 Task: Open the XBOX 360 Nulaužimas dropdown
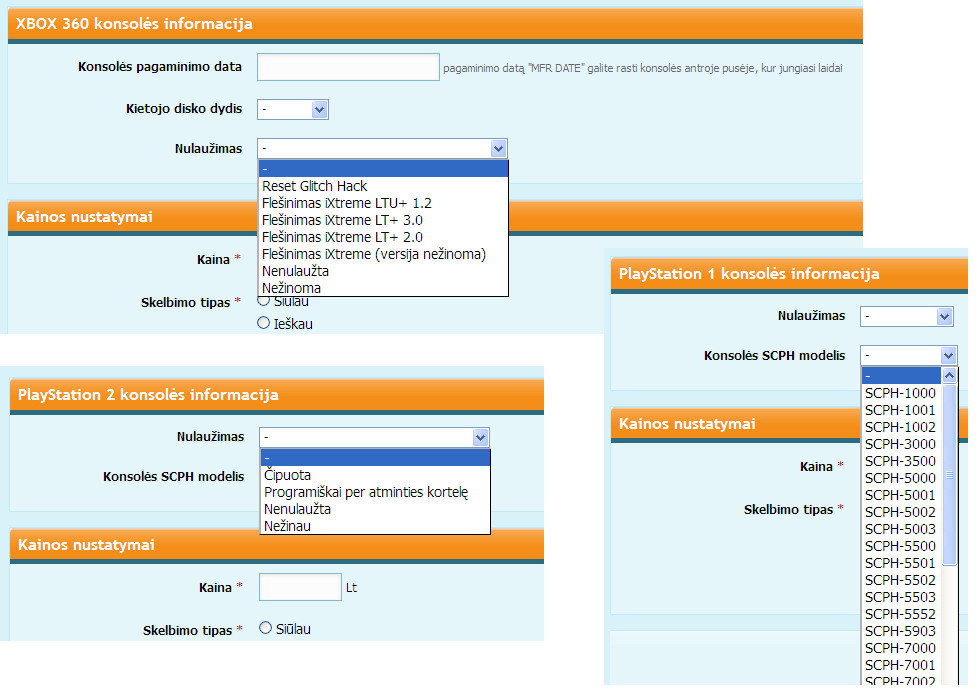pos(382,149)
